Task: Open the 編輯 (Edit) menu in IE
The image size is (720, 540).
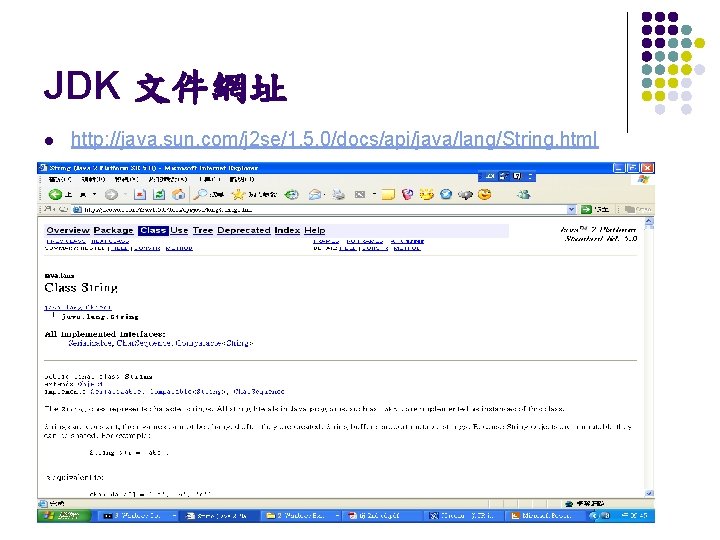Action: coord(93,180)
